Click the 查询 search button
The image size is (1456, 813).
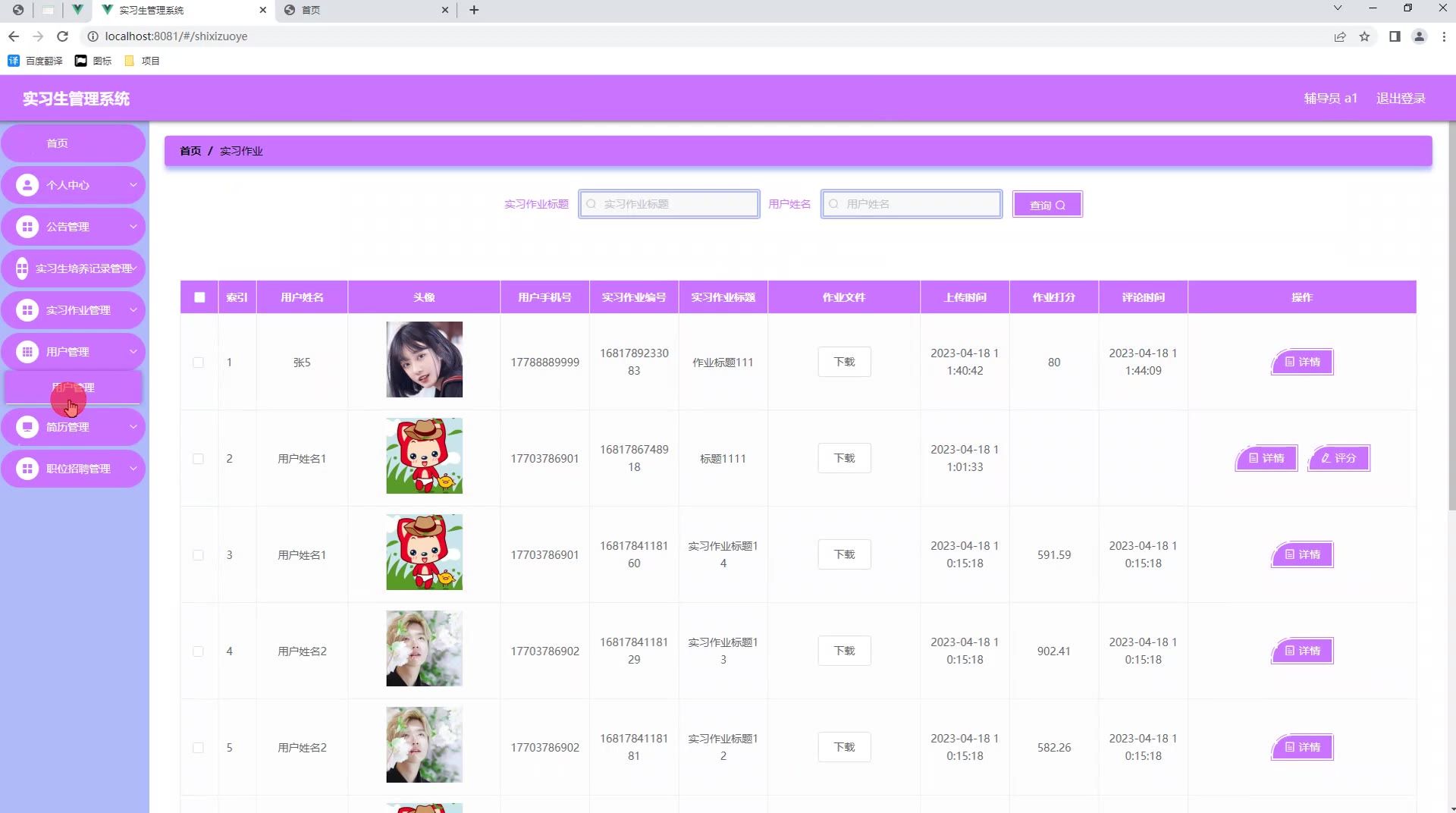1047,205
